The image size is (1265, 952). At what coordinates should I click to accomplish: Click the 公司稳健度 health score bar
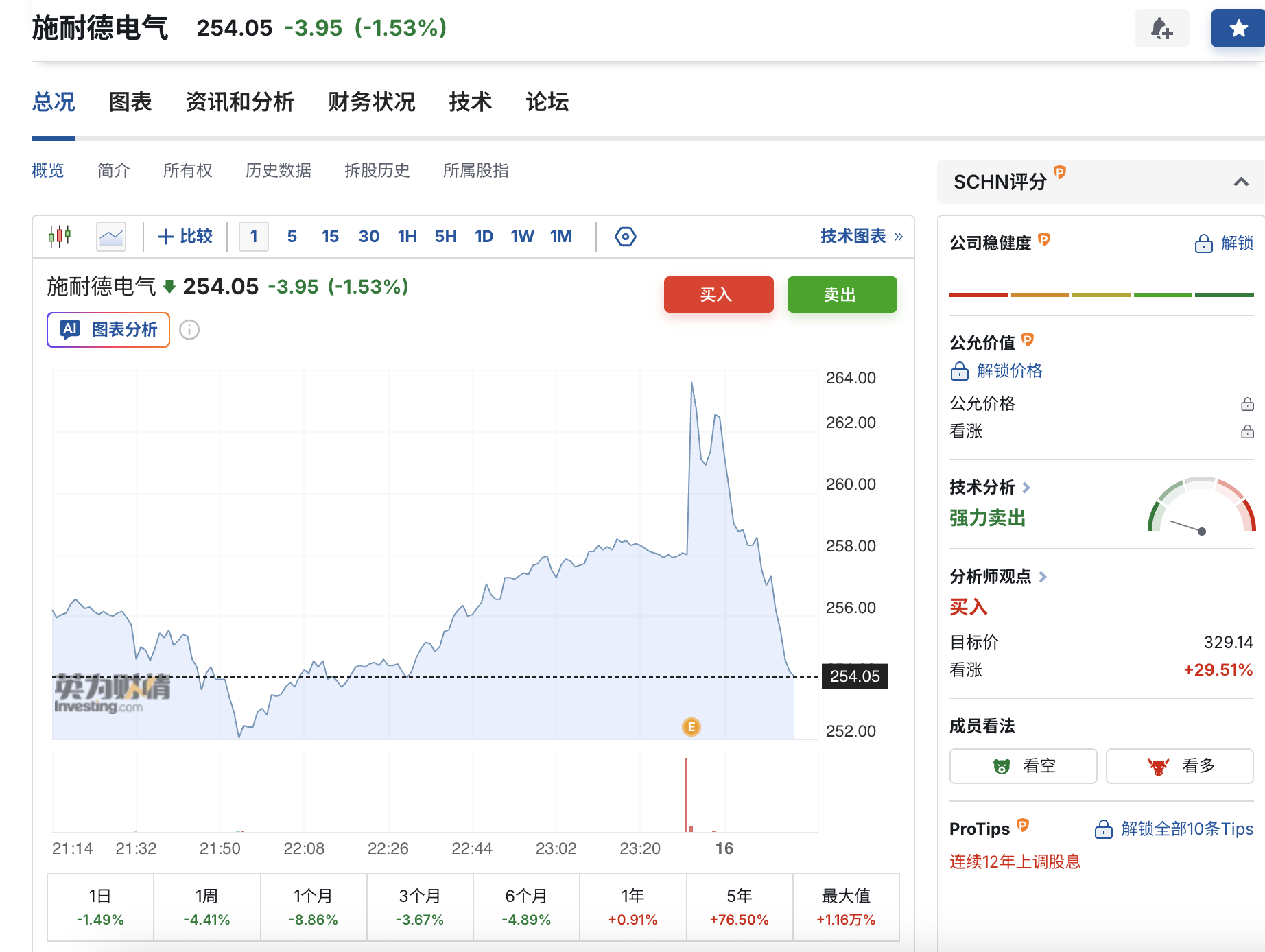[x=1102, y=295]
